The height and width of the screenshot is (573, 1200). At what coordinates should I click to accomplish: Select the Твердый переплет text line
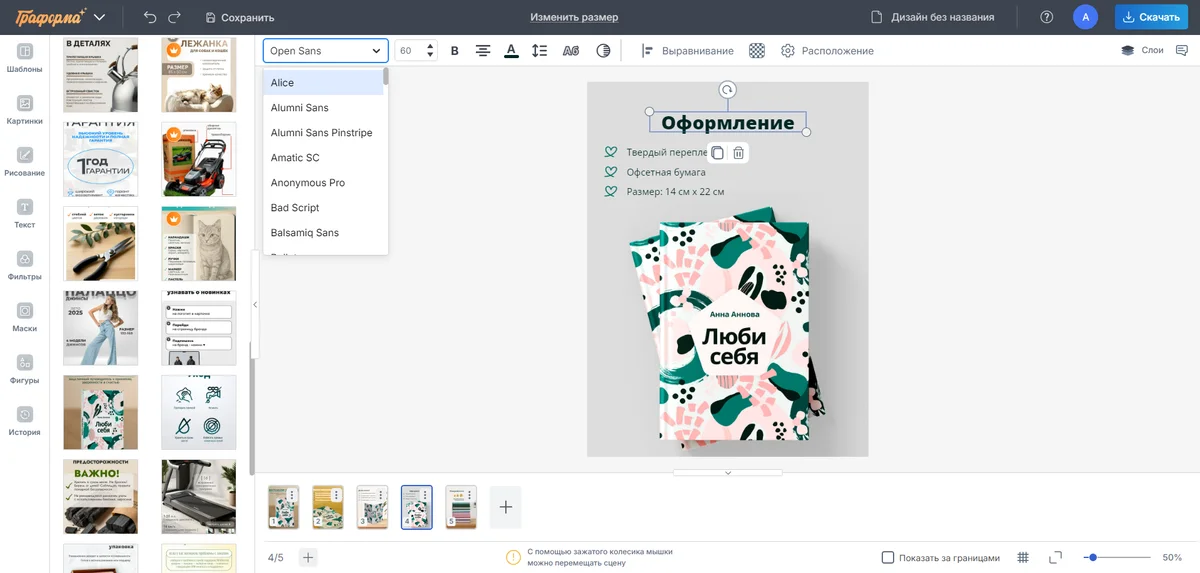pyautogui.click(x=667, y=152)
